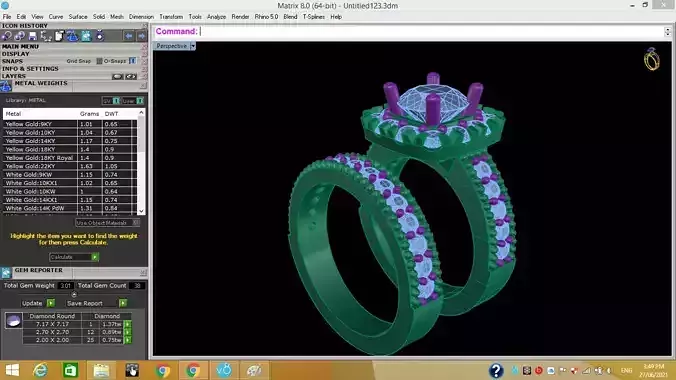Click the save disk icon in Icon History
The height and width of the screenshot is (380, 676).
click(x=33, y=36)
